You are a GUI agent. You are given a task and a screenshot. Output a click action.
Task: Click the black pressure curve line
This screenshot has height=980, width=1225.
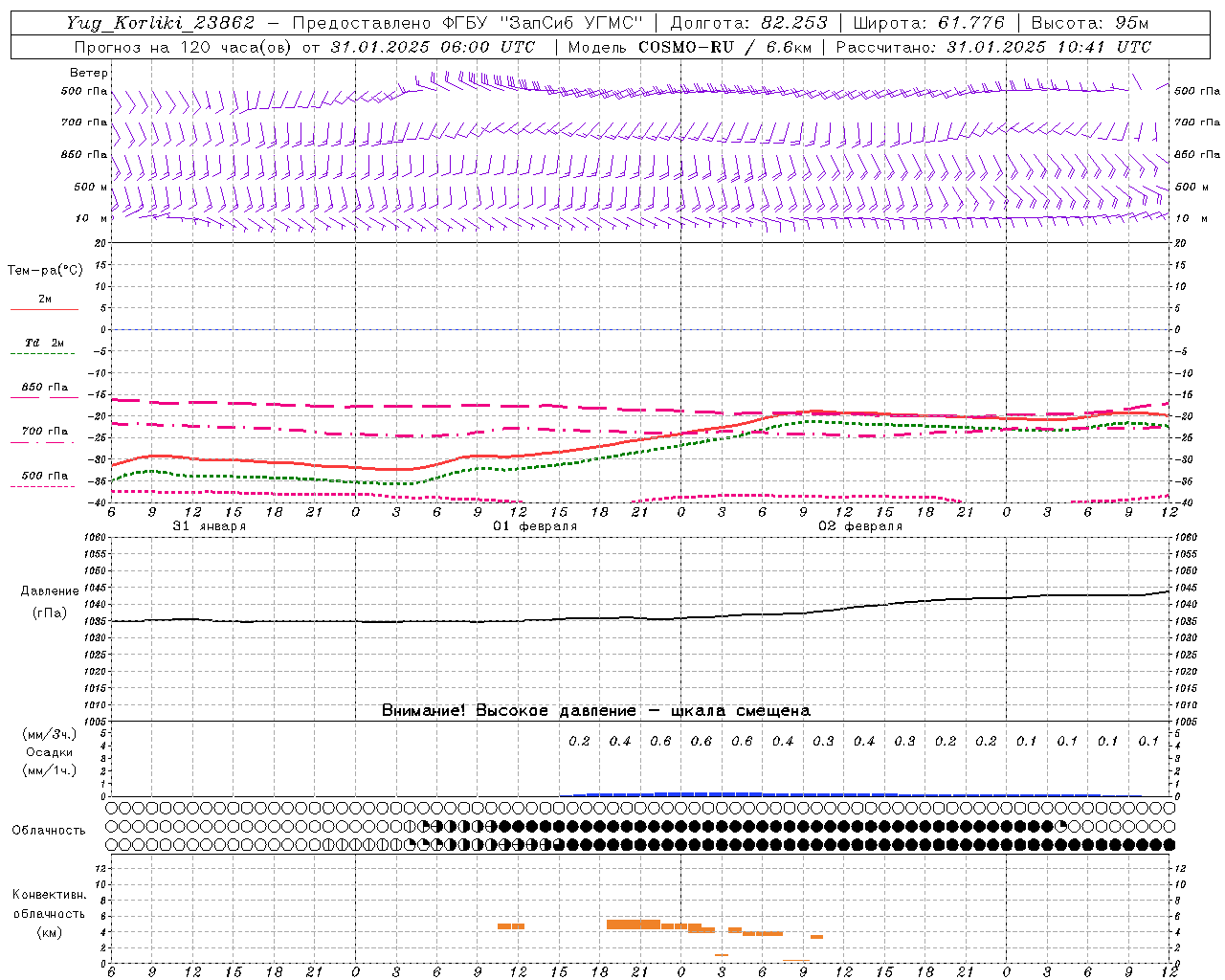(x=639, y=617)
